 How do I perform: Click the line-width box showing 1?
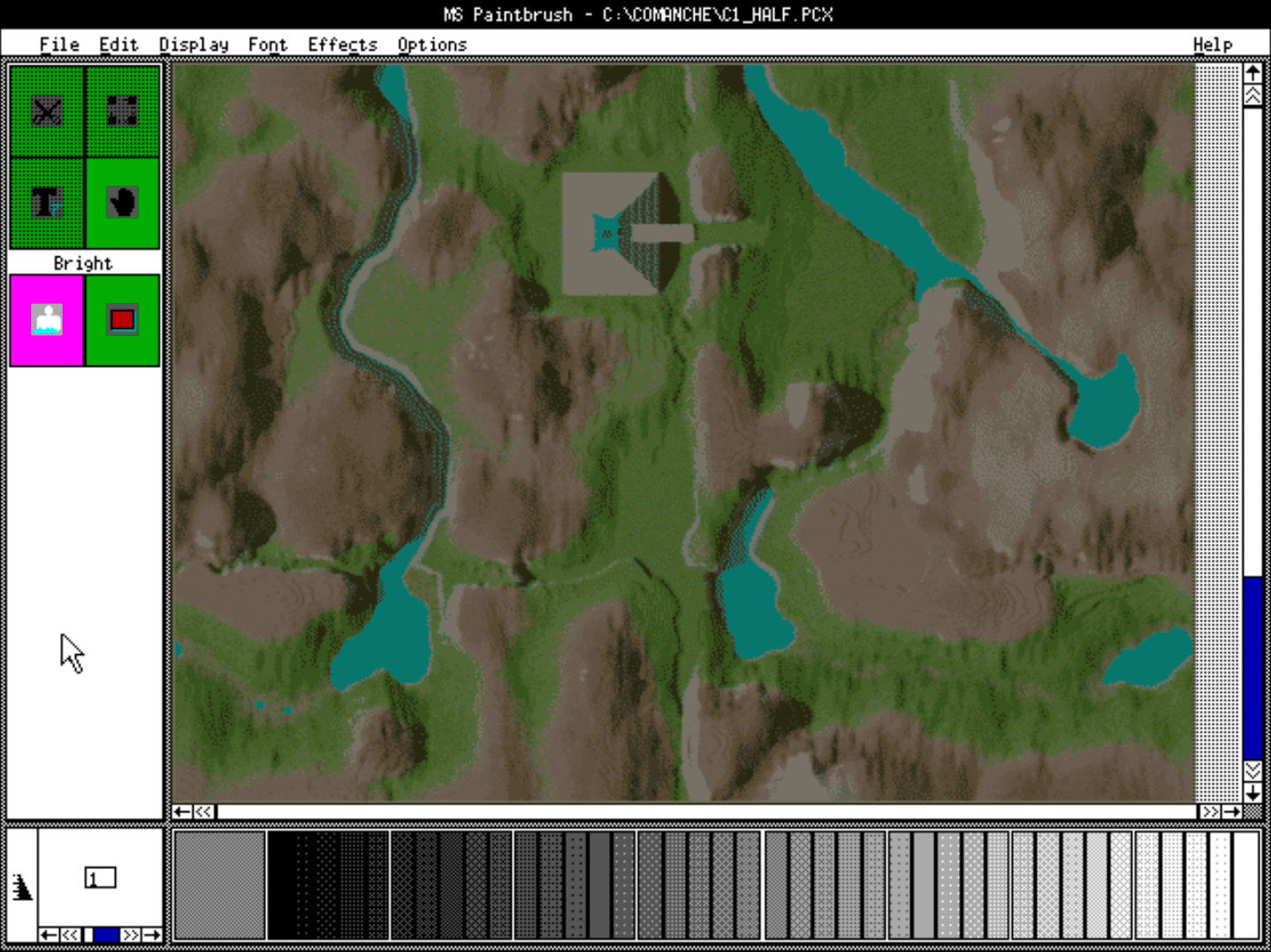[100, 878]
